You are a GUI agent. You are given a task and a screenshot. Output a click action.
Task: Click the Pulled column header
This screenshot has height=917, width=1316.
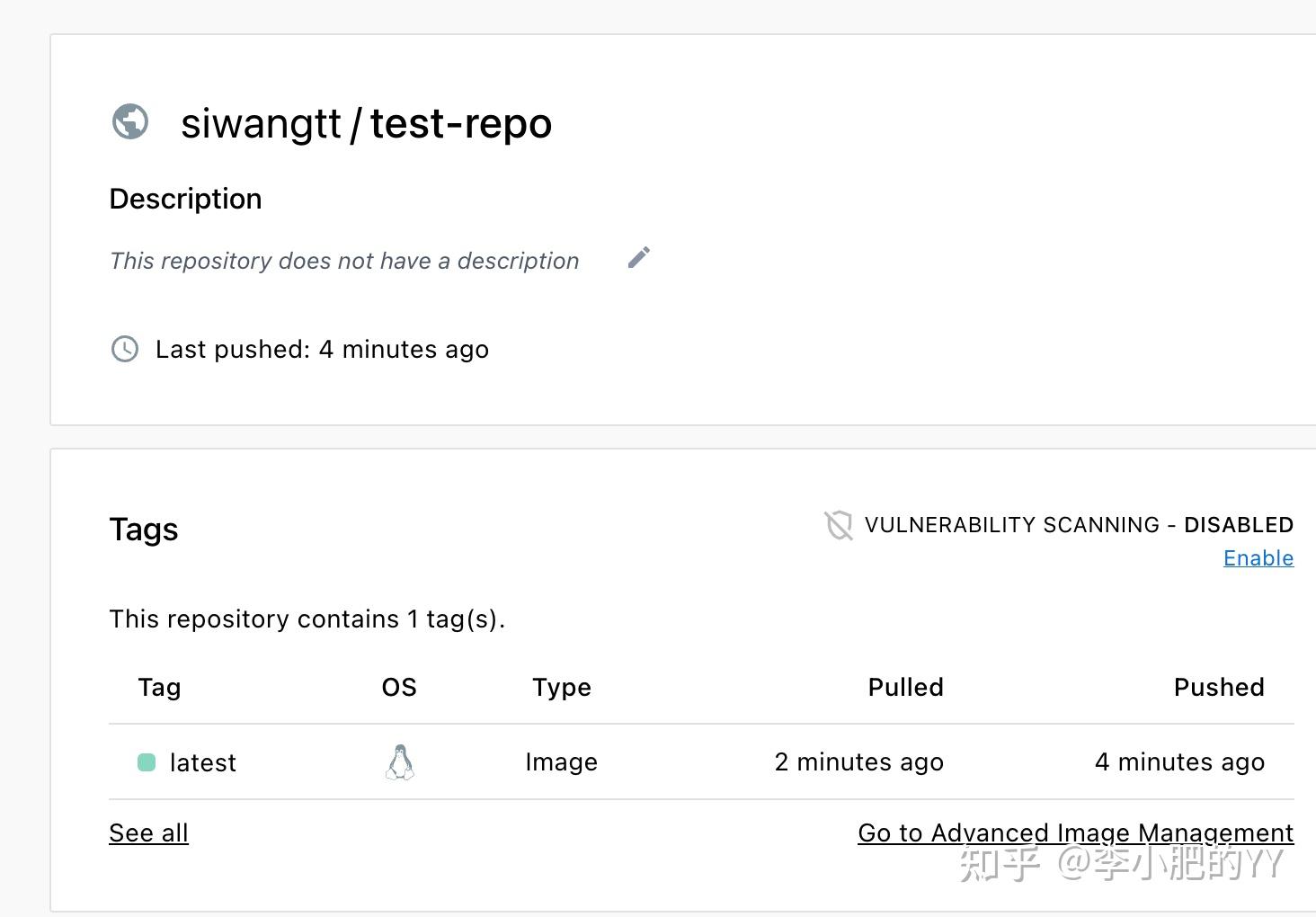(x=906, y=688)
